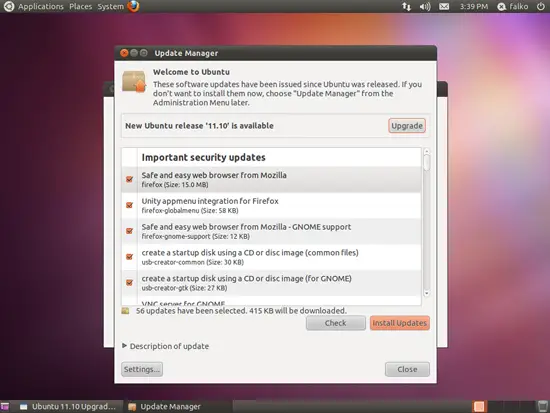Click the Ubuntu logo in the top panel
550x413 pixels.
pos(8,6)
